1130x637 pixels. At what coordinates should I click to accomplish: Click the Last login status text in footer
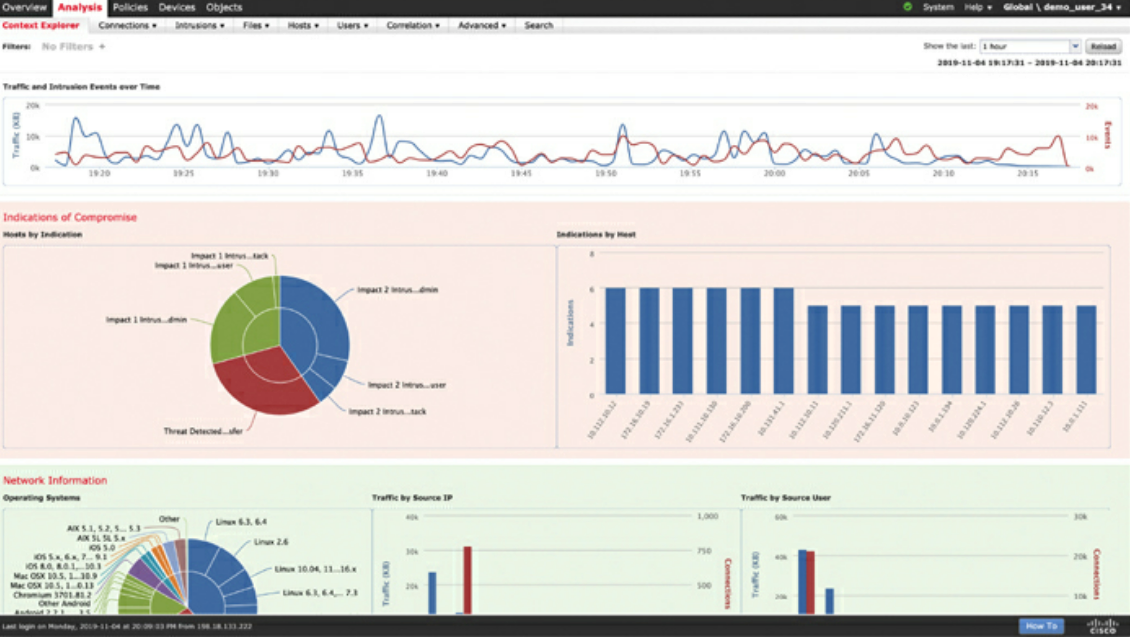(127, 626)
